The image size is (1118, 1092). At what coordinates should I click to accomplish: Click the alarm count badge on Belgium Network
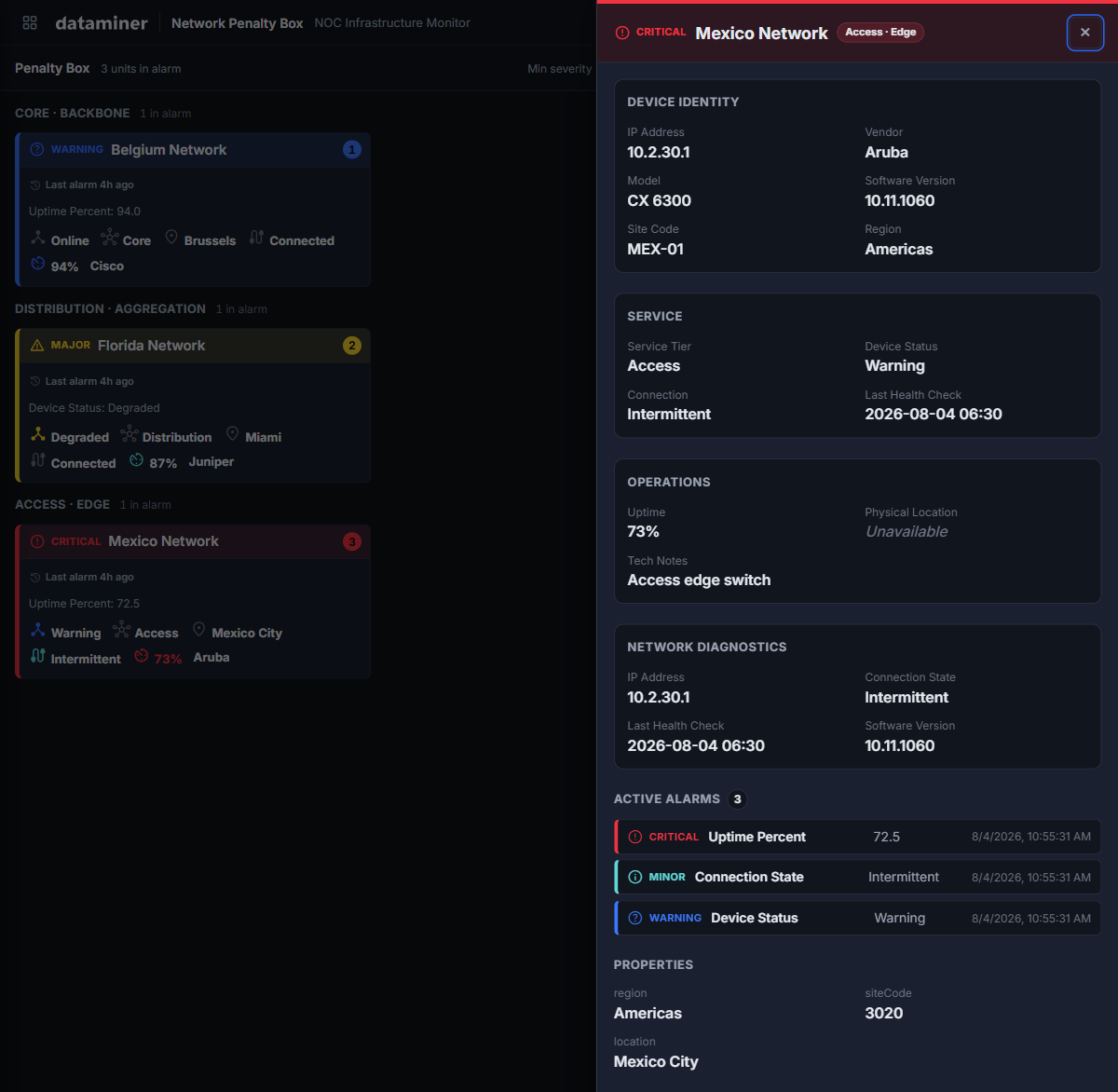[x=351, y=149]
